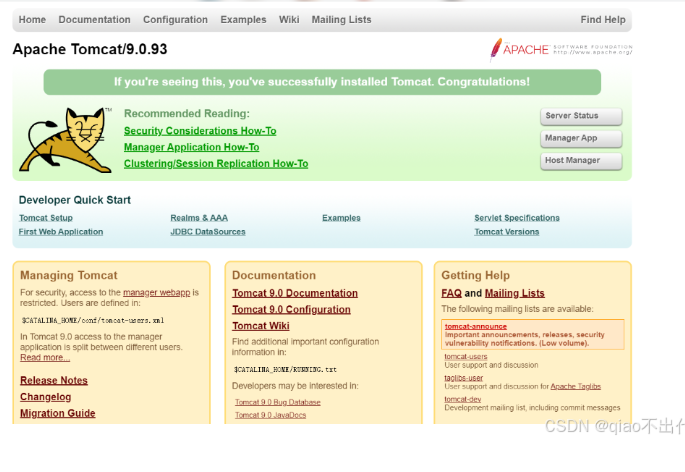Click the $CATALINA_HOME/conf/tomcat-users.xml path text
The width and height of the screenshot is (685, 472).
pos(93,320)
